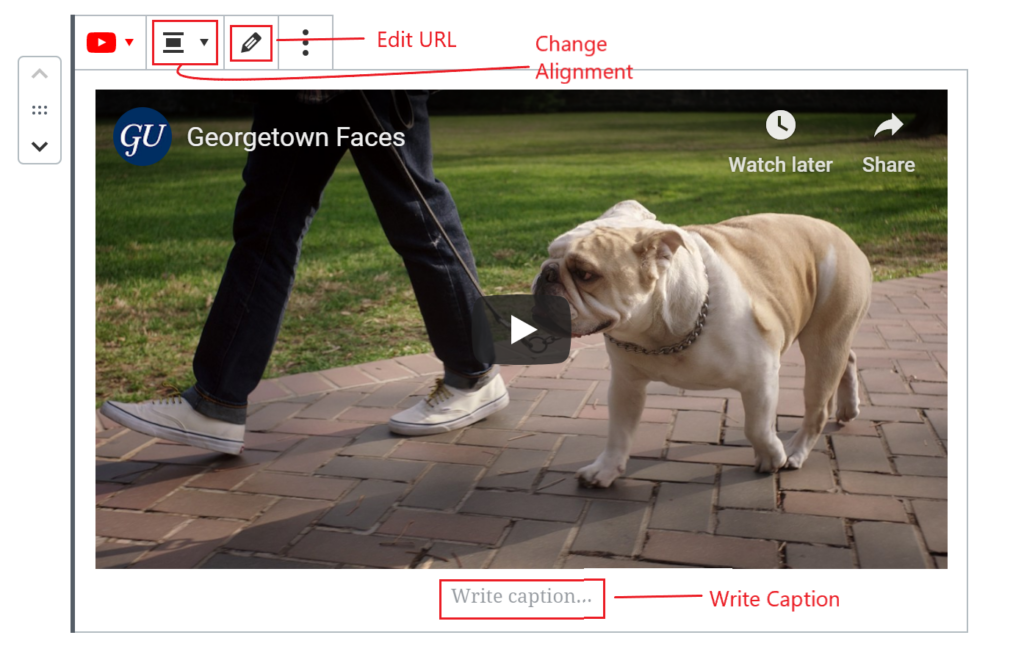Open the YouTube block type switcher
Screen dimensions: 1024x671
[110, 42]
